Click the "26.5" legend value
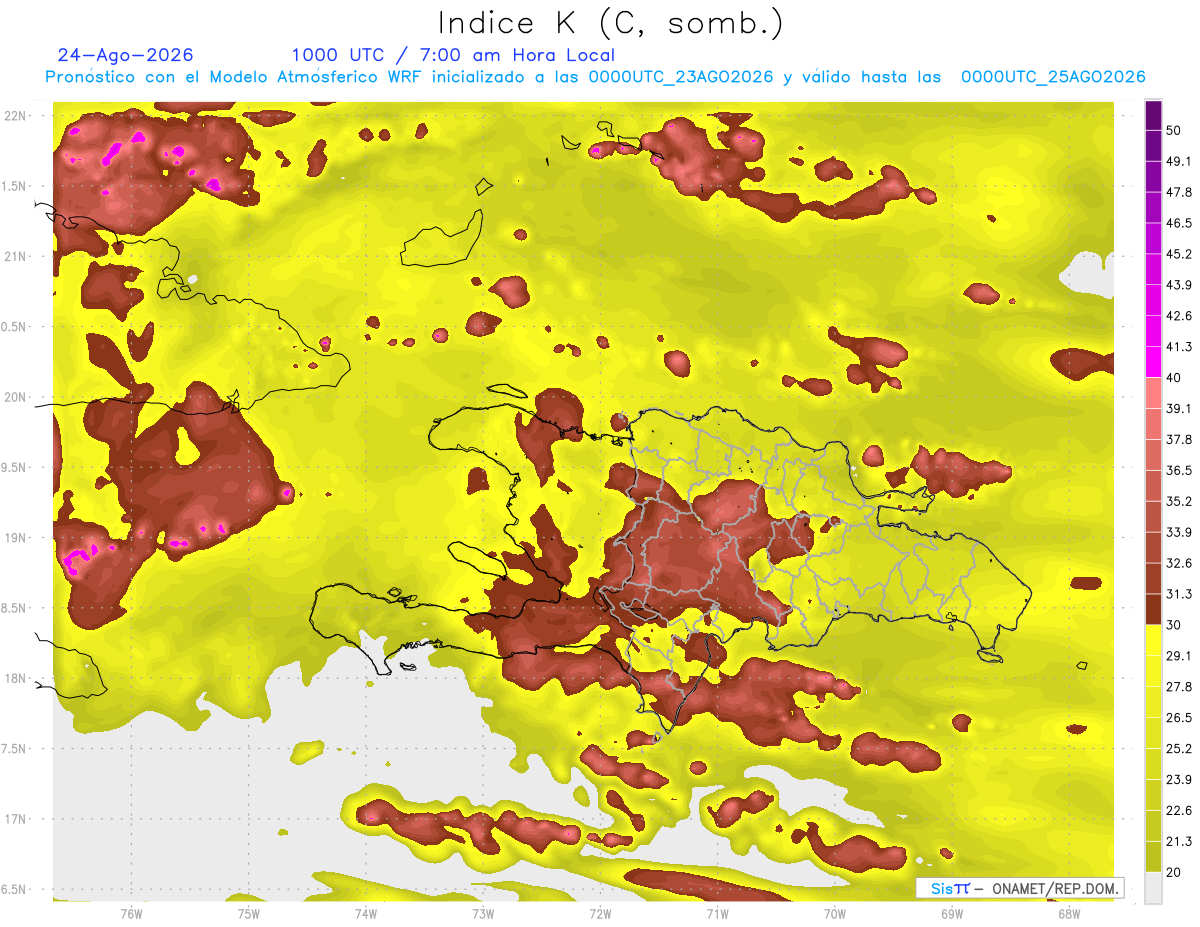1200x927 pixels. [1179, 718]
